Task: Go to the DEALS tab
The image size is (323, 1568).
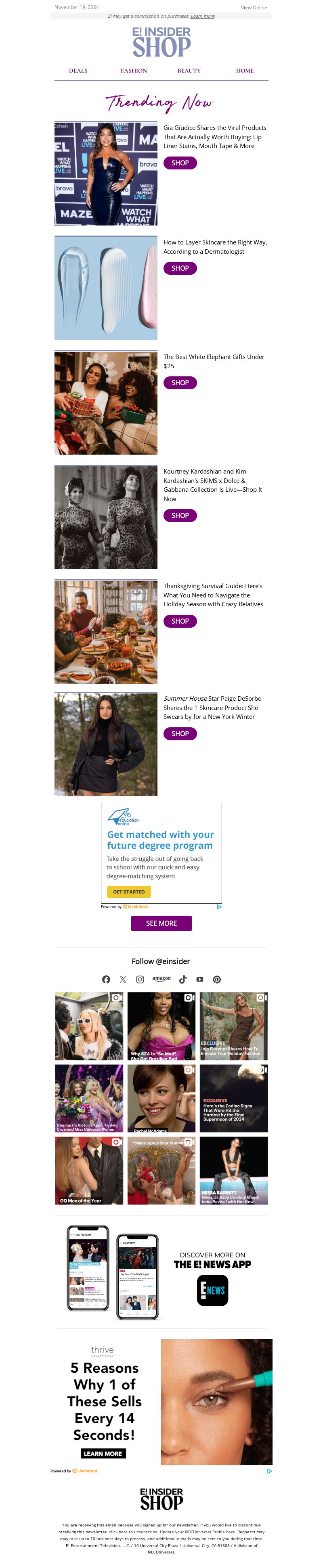Action: coord(78,71)
